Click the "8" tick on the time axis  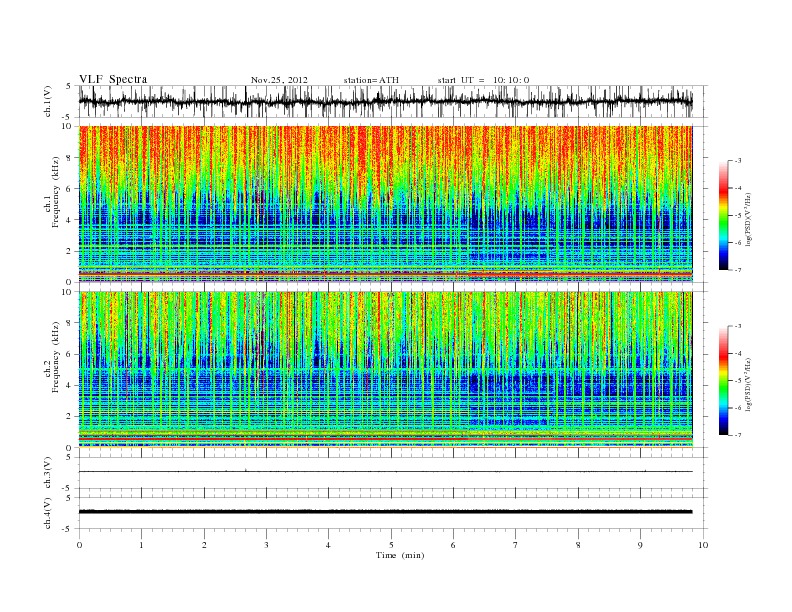pyautogui.click(x=578, y=545)
